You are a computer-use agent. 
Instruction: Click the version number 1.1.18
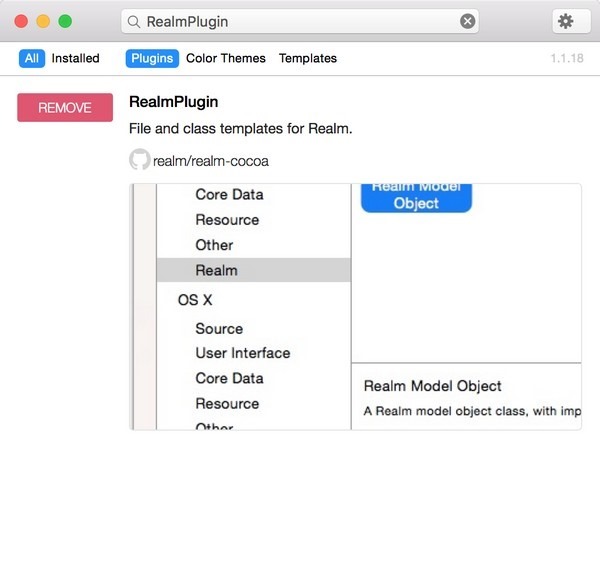pyautogui.click(x=567, y=58)
